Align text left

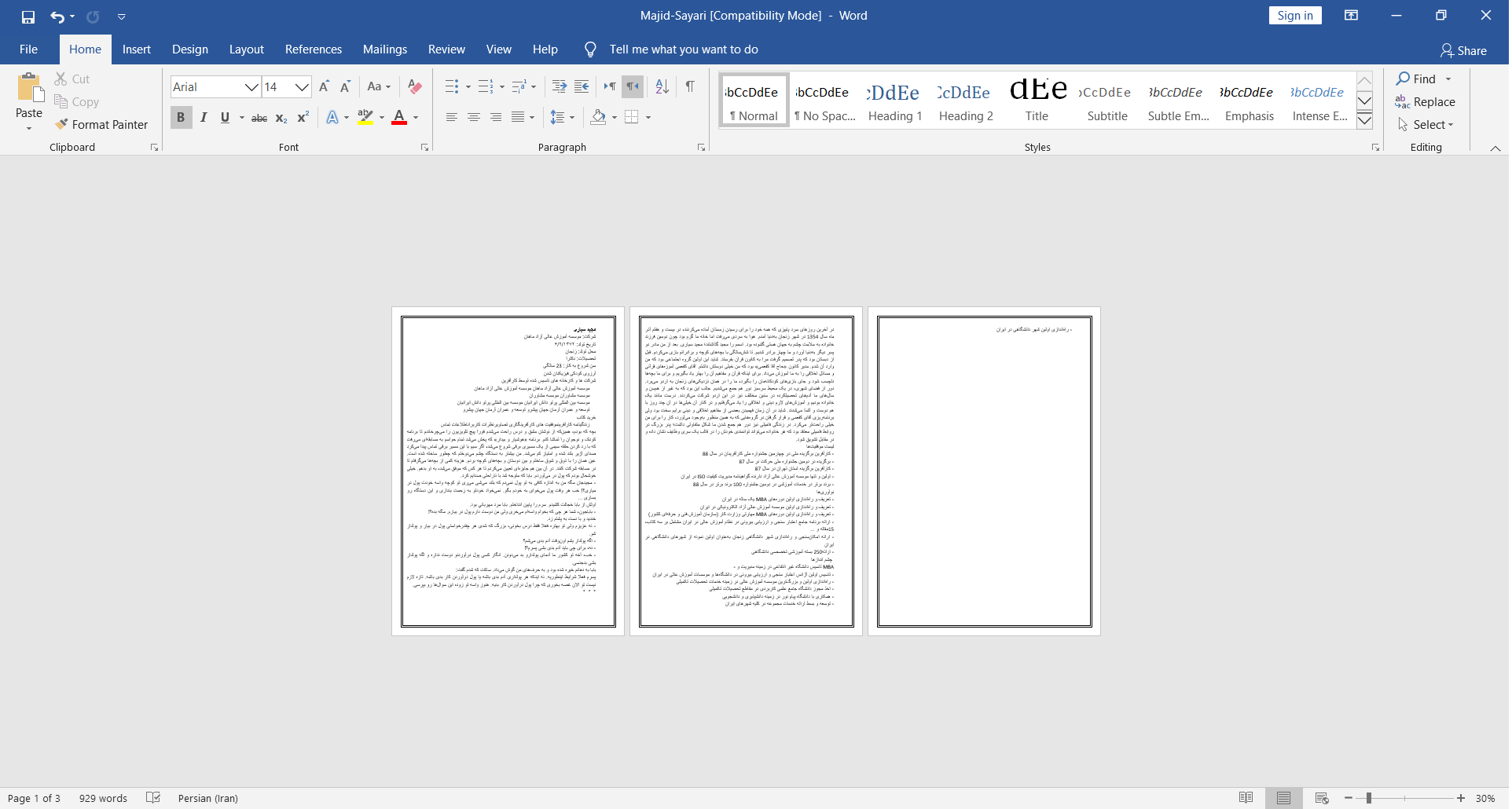click(452, 117)
